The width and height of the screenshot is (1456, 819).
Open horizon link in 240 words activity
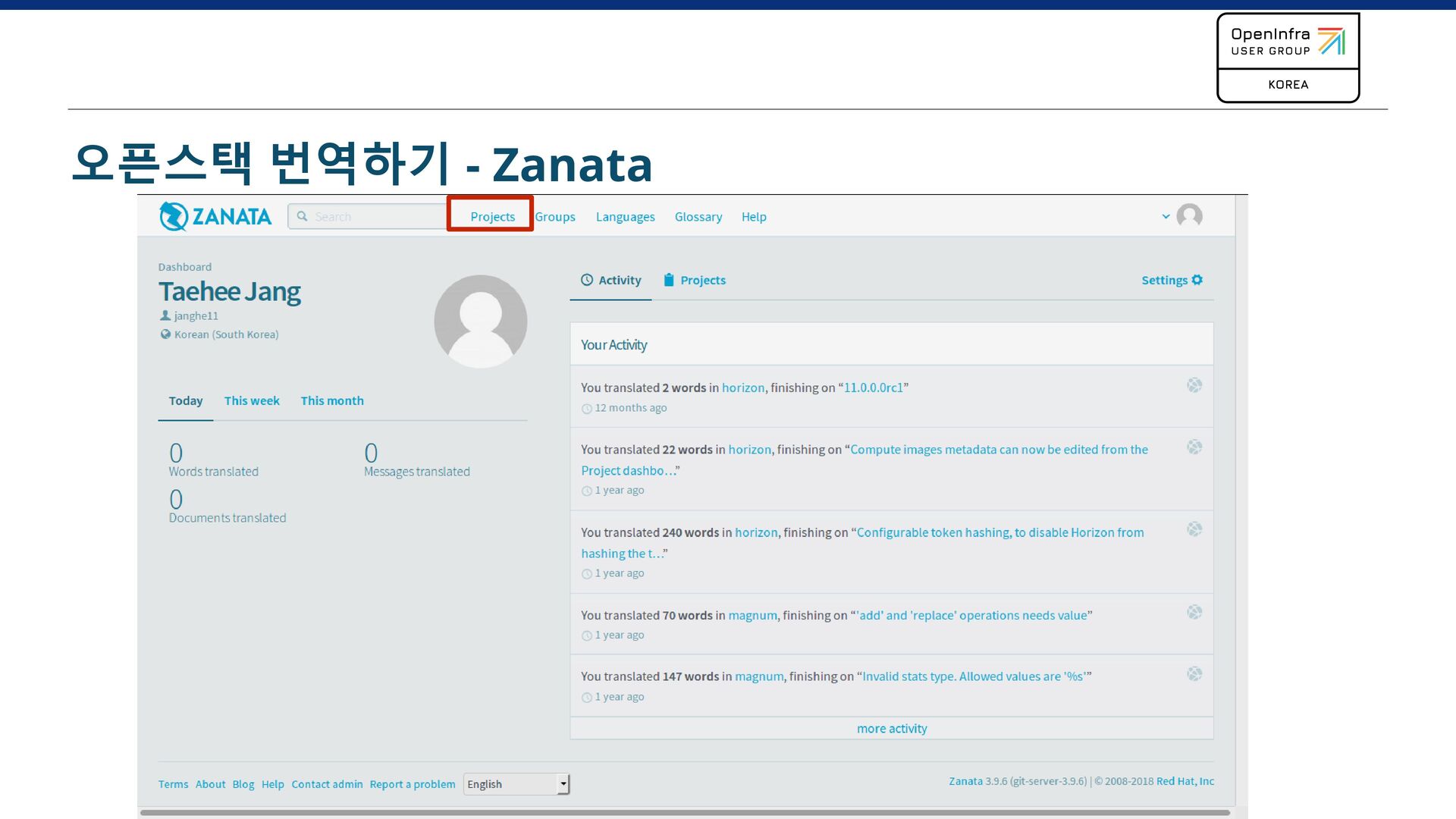pyautogui.click(x=756, y=532)
